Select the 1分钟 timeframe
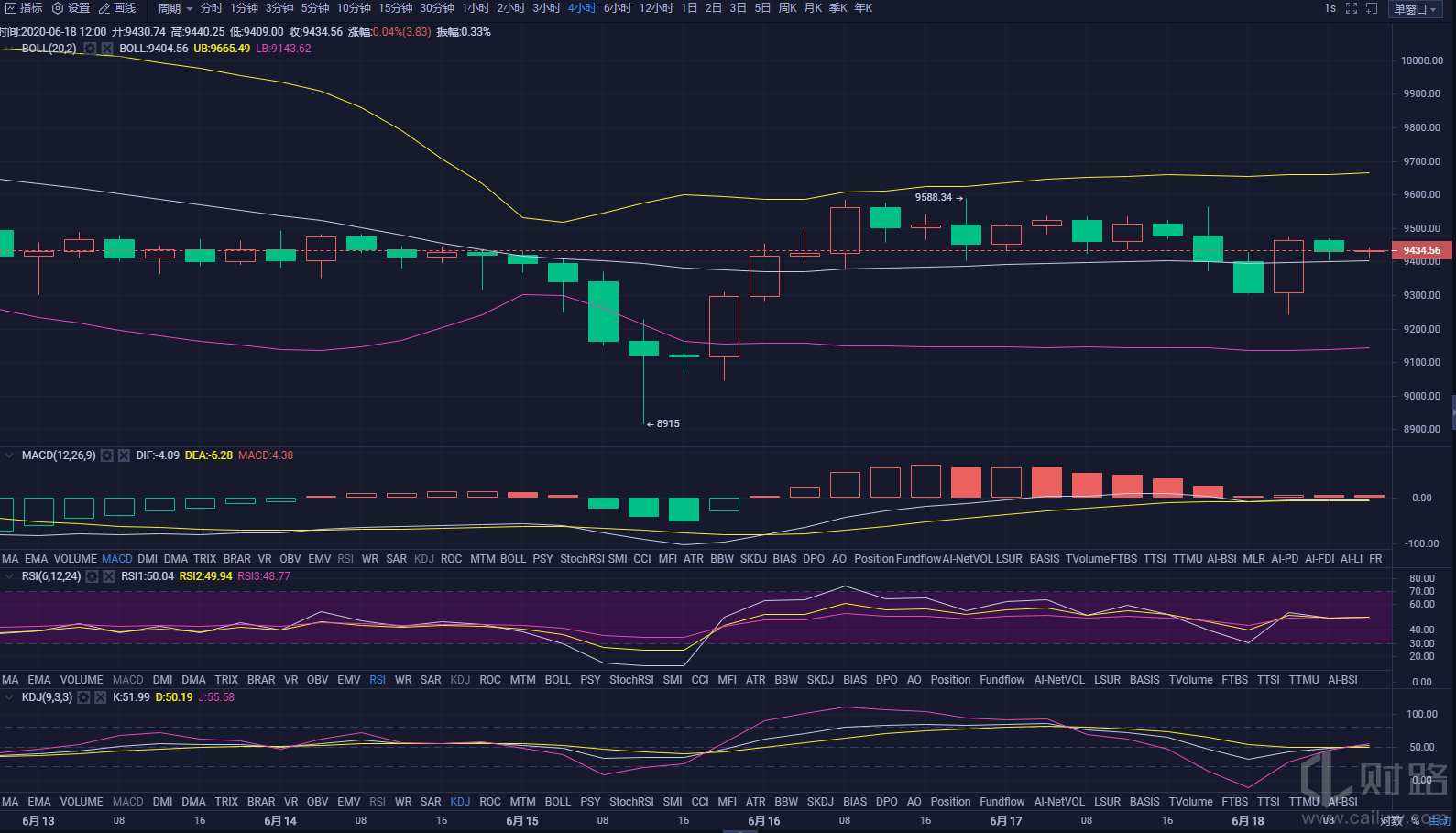The width and height of the screenshot is (1456, 833). pos(244,8)
